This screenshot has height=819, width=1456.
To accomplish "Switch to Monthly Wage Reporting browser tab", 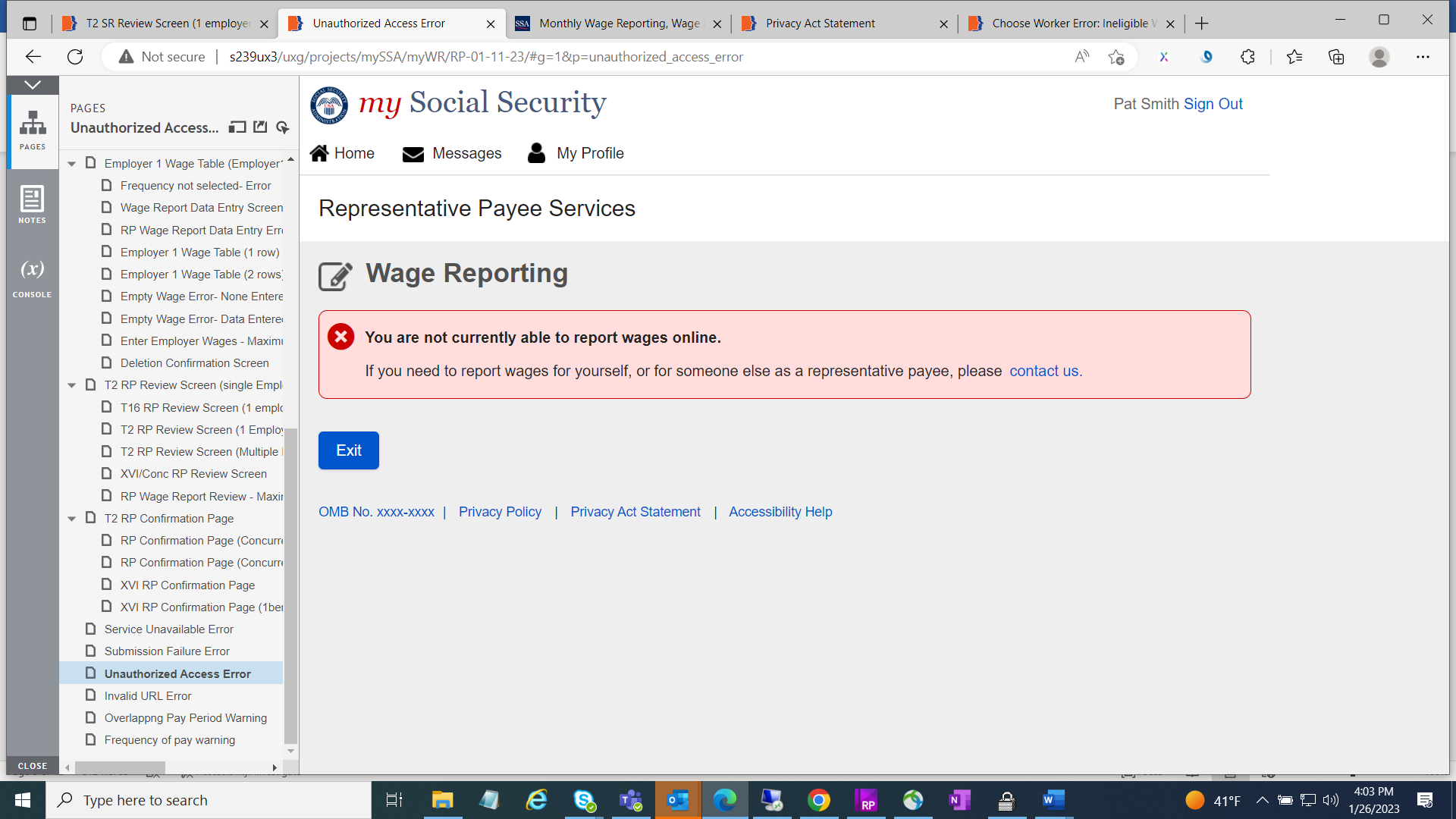I will [x=619, y=24].
